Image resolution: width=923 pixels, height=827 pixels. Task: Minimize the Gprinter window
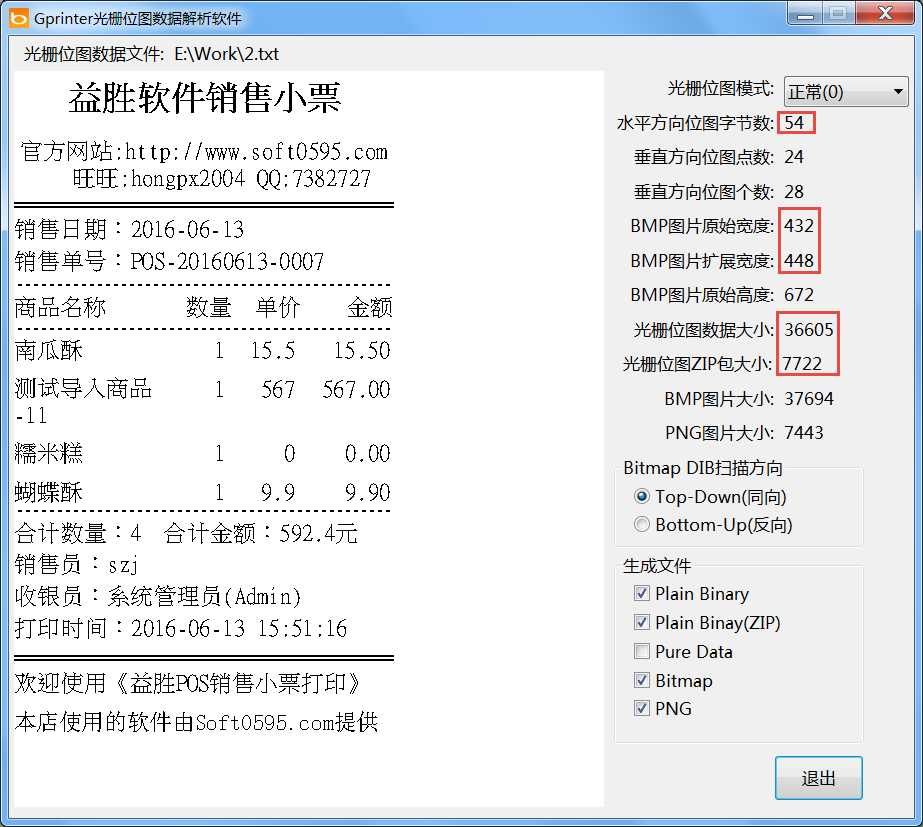point(804,13)
